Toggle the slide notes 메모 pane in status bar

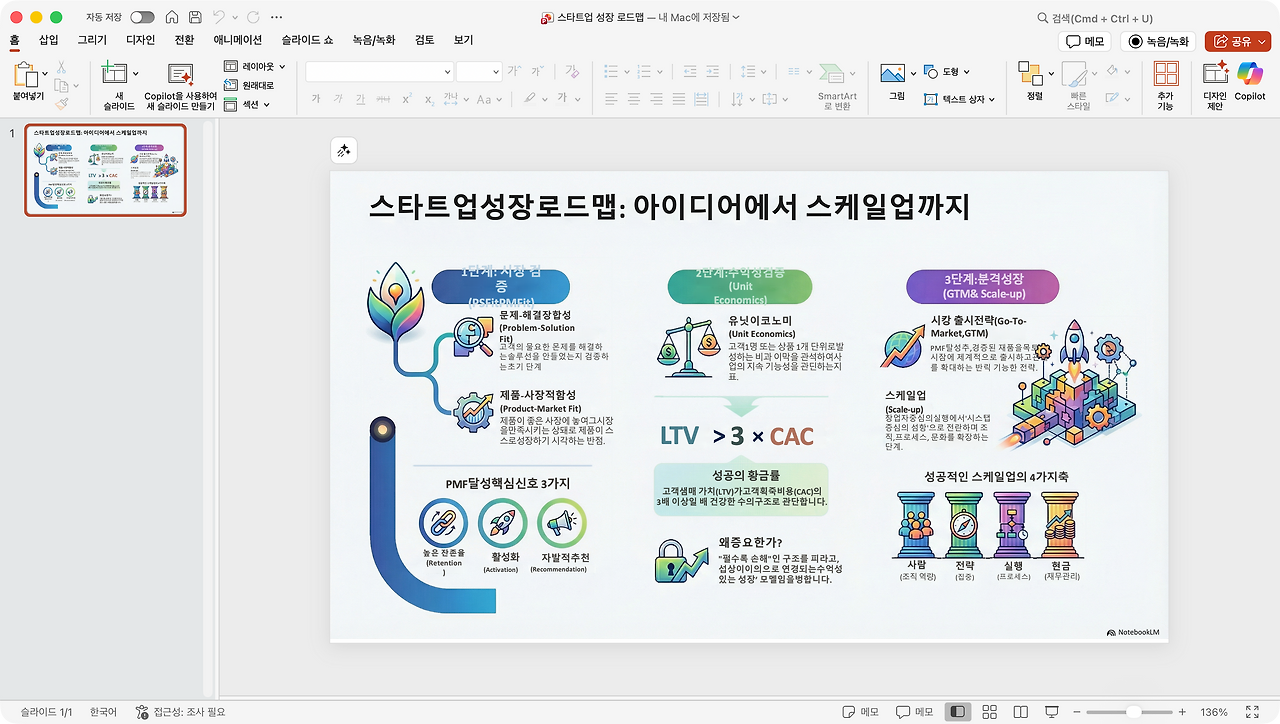pos(860,712)
